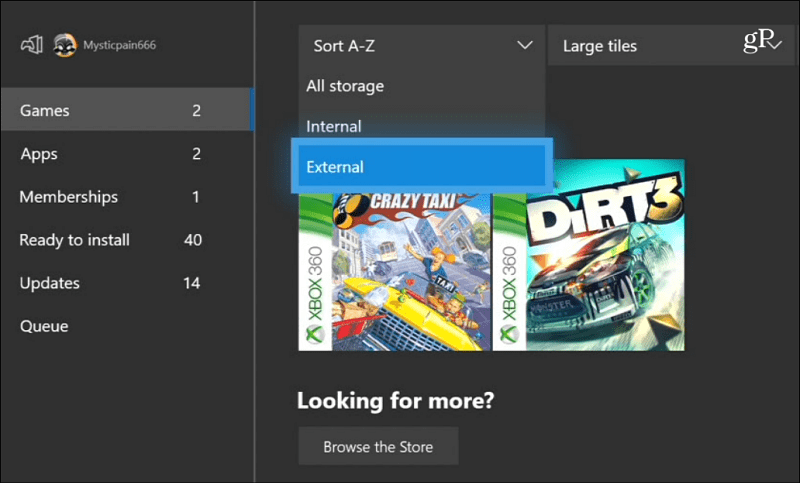Image resolution: width=800 pixels, height=483 pixels.
Task: Switch to the Apps section
Action: click(127, 154)
